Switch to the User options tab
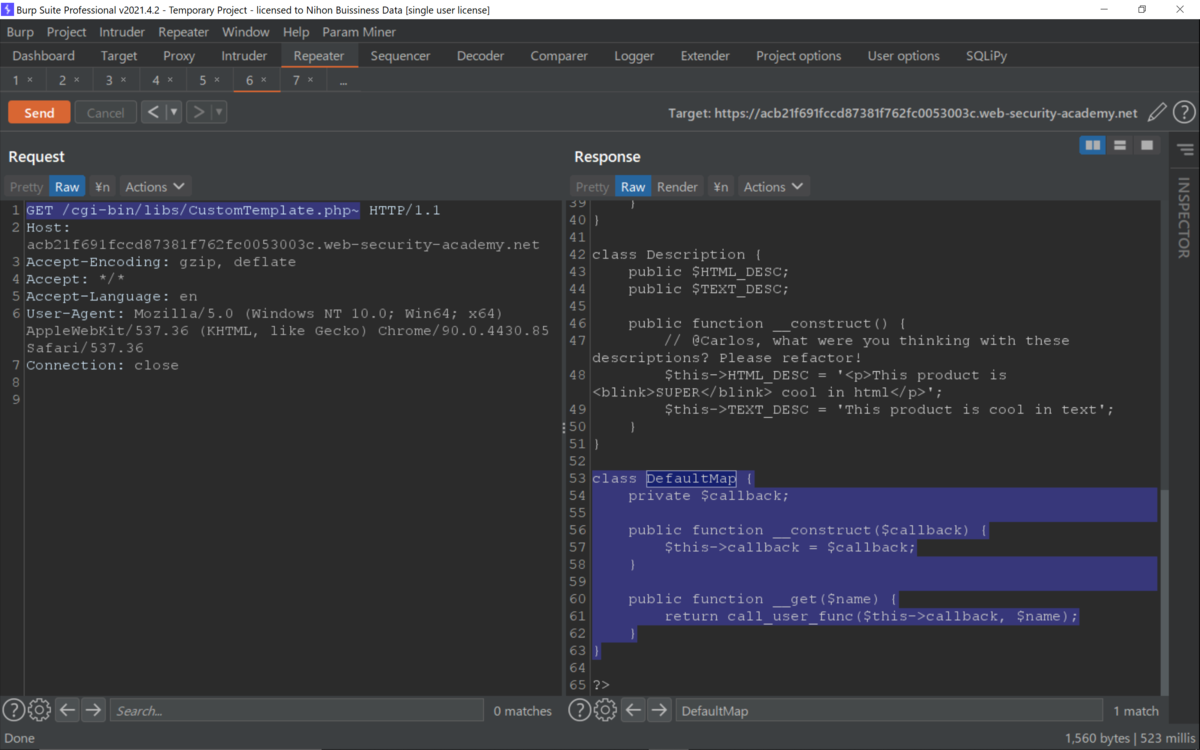The height and width of the screenshot is (750, 1200). point(904,56)
